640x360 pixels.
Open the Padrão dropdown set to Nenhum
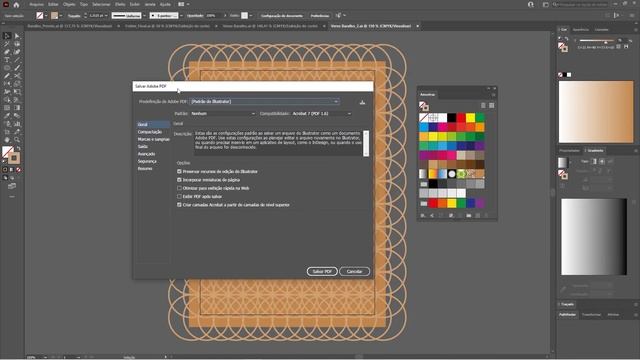click(223, 113)
